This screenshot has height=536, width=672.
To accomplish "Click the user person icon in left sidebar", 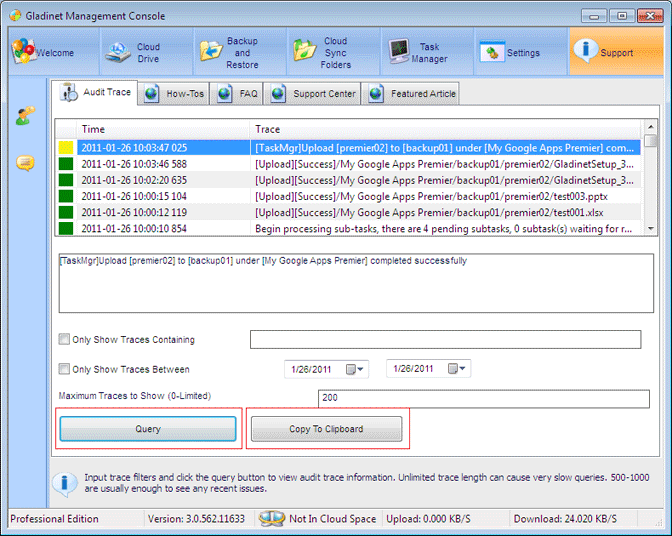I will click(x=25, y=116).
